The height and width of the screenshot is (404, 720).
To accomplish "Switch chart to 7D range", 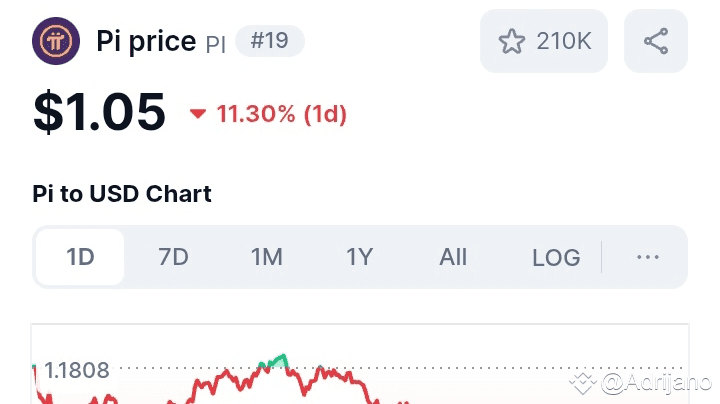I will click(173, 257).
